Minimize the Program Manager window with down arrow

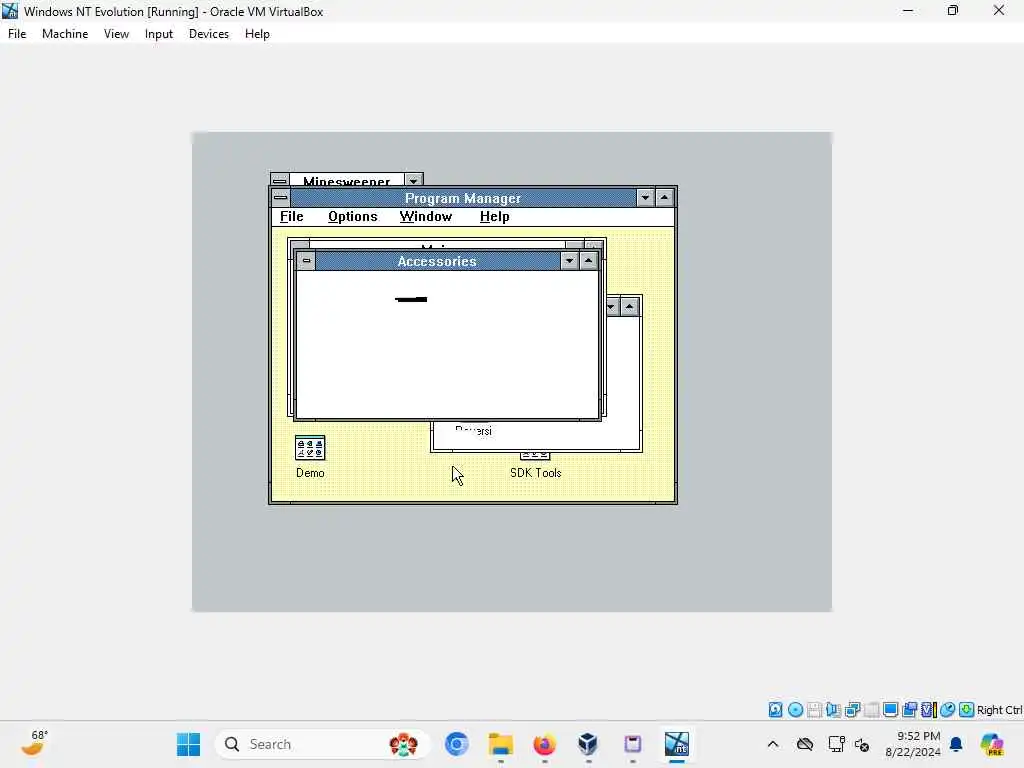[645, 197]
